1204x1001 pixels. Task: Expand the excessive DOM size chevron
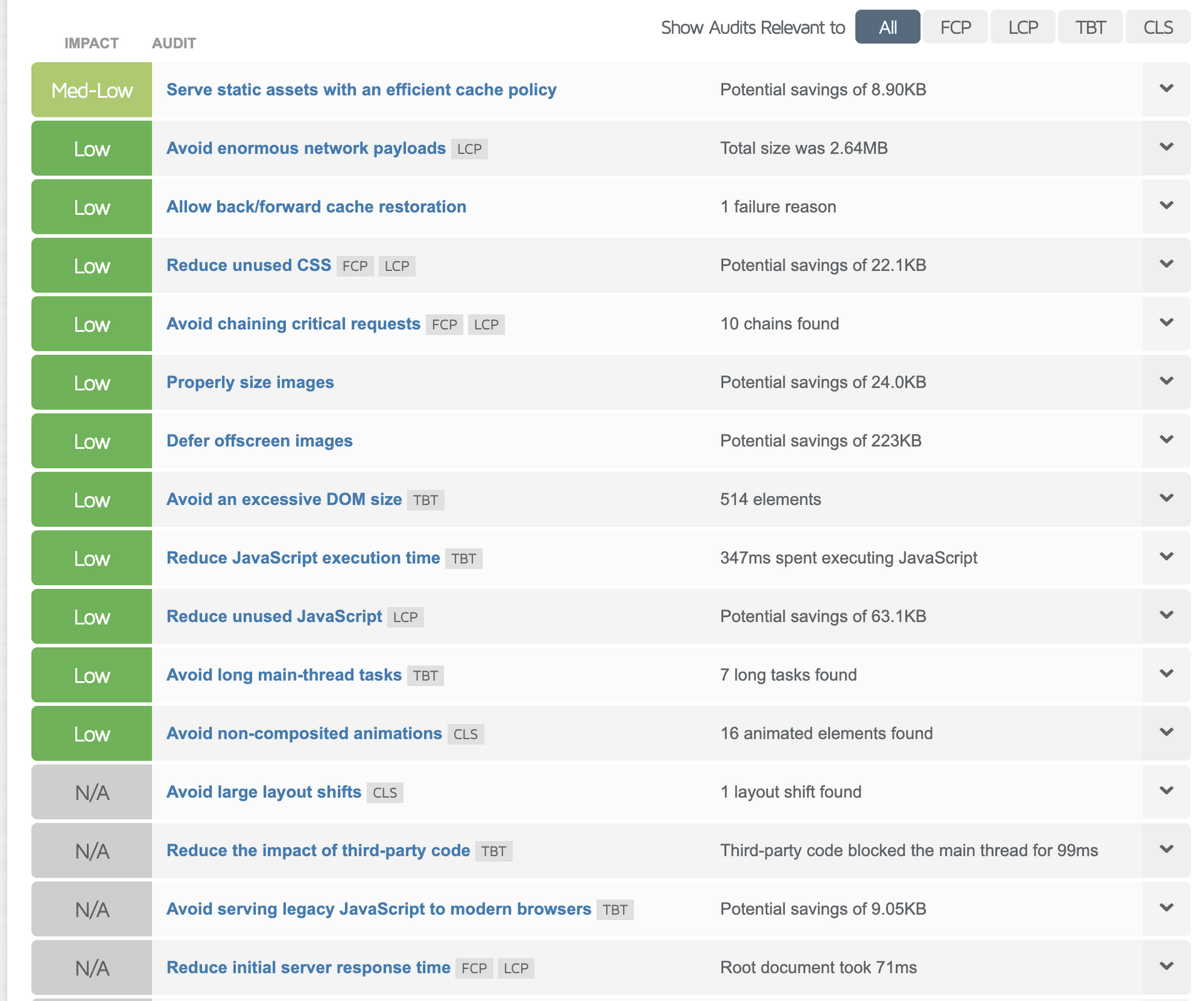click(1166, 499)
